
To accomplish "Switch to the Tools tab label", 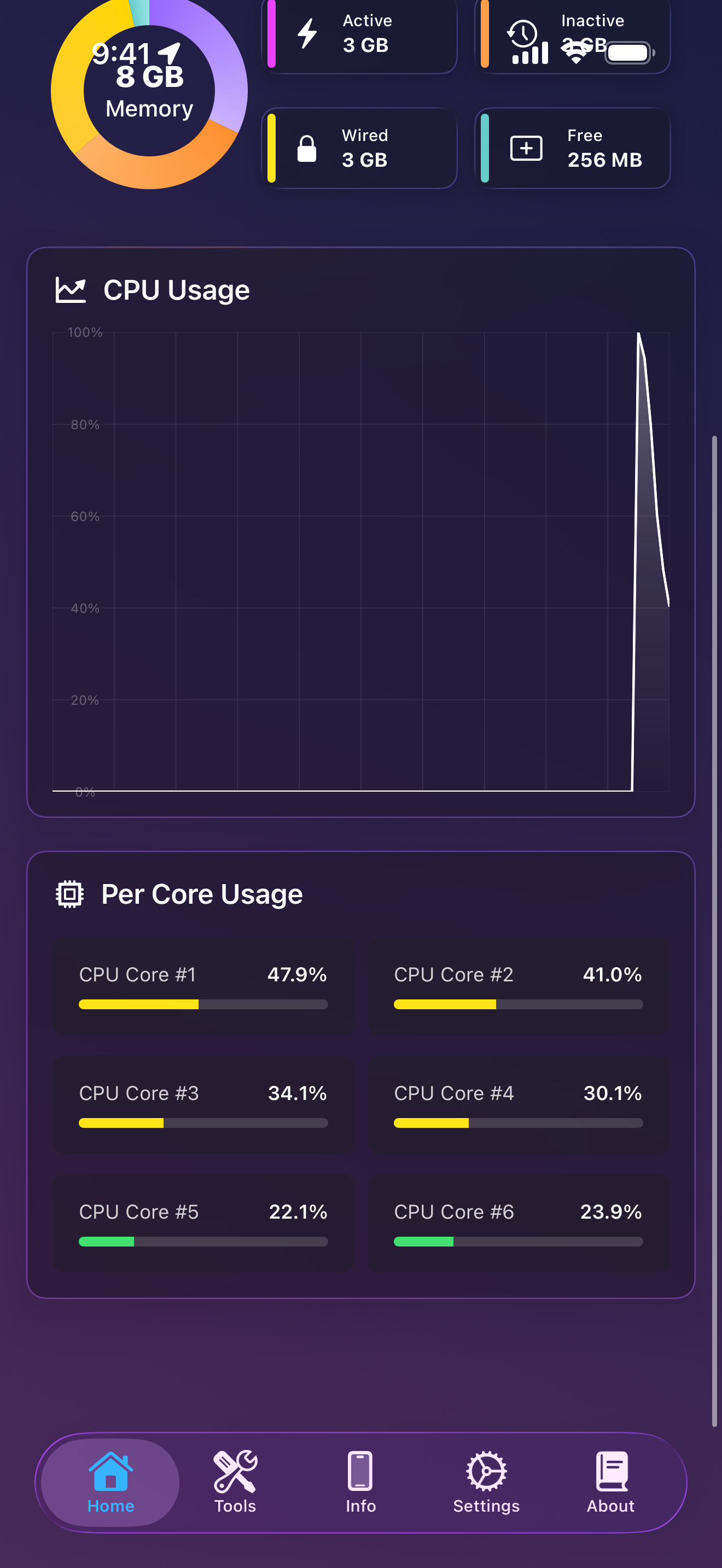I will click(x=235, y=1506).
